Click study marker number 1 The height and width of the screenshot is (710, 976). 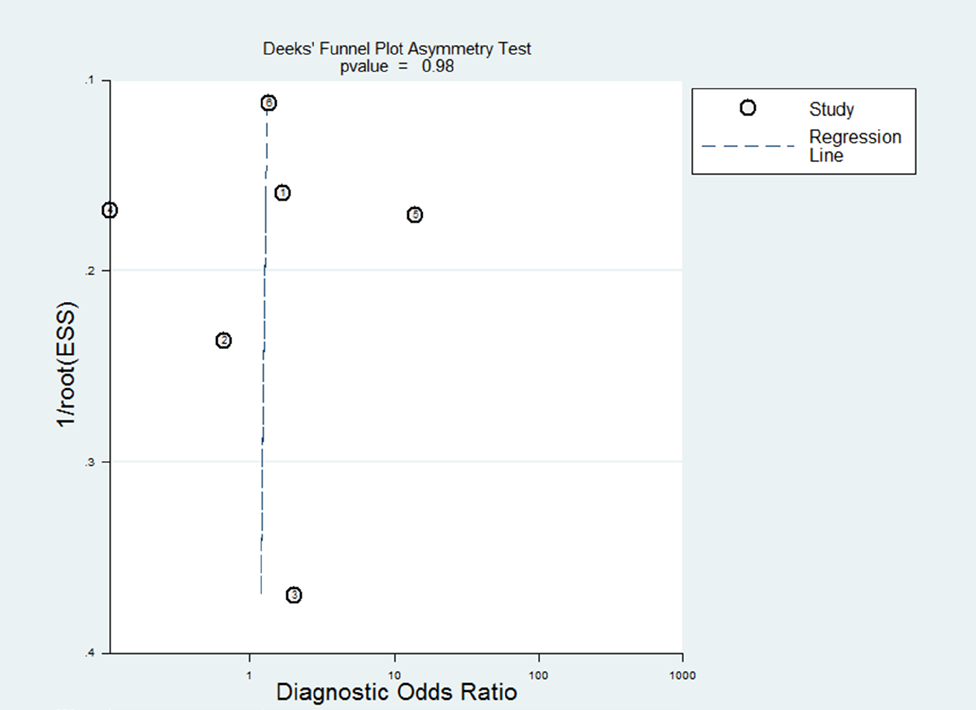282,192
